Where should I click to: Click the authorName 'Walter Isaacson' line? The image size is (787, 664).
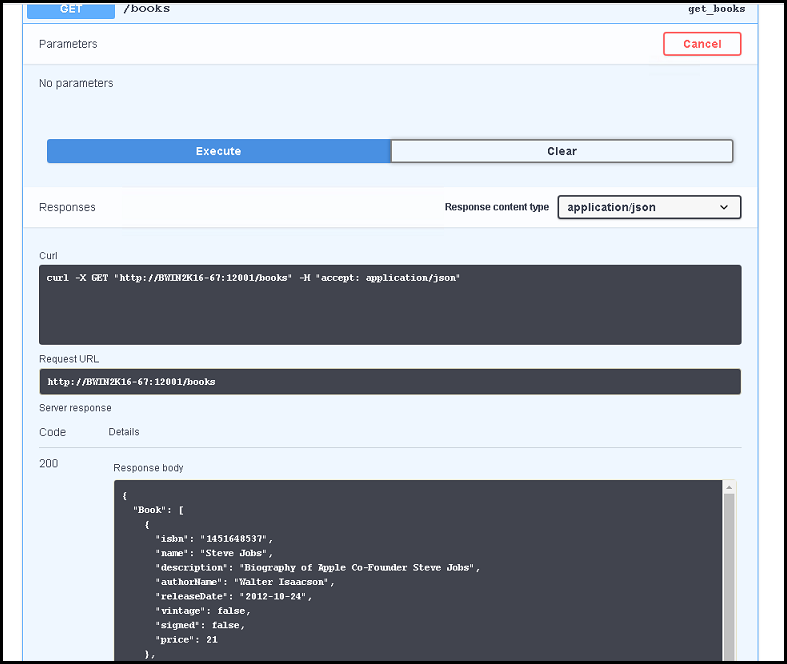(245, 582)
